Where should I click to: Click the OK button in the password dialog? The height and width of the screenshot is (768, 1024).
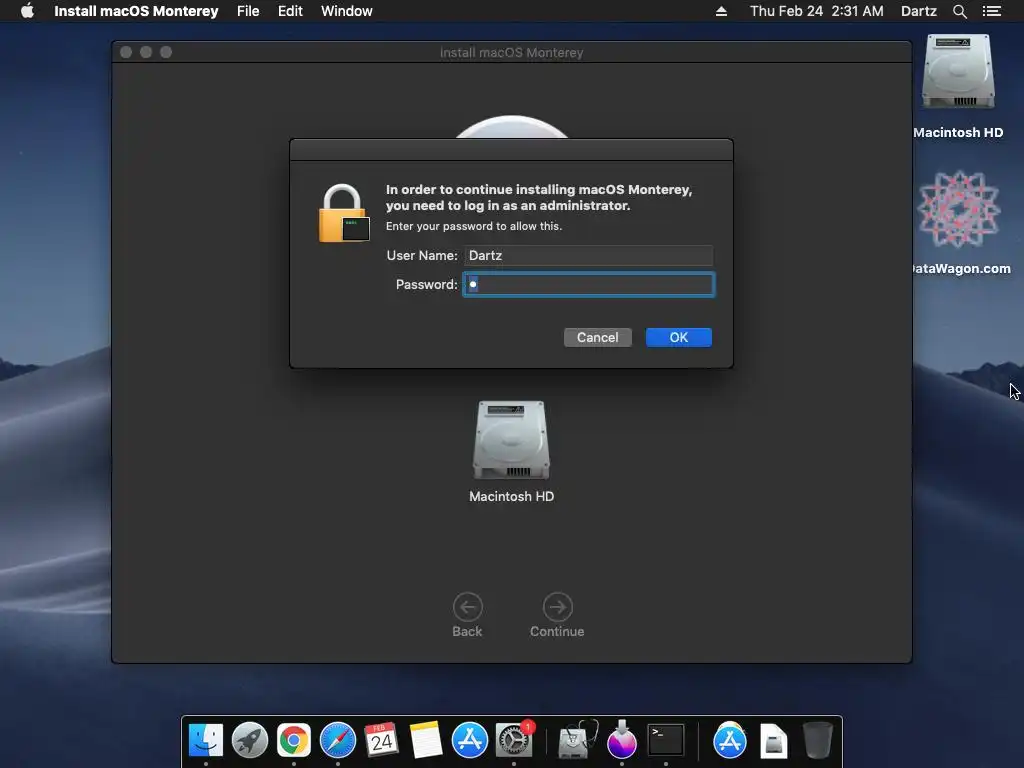coord(679,338)
